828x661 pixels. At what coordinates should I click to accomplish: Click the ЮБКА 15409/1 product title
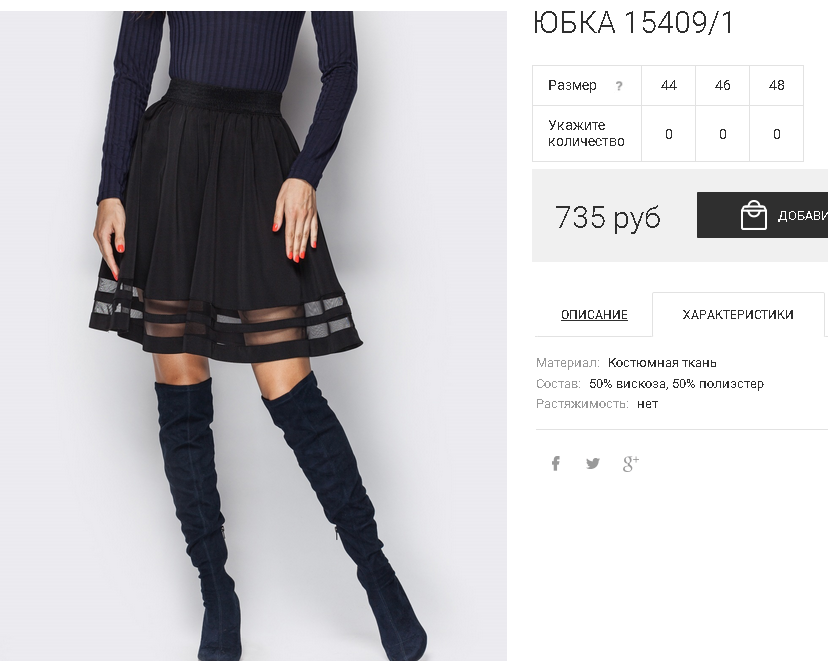pos(633,23)
